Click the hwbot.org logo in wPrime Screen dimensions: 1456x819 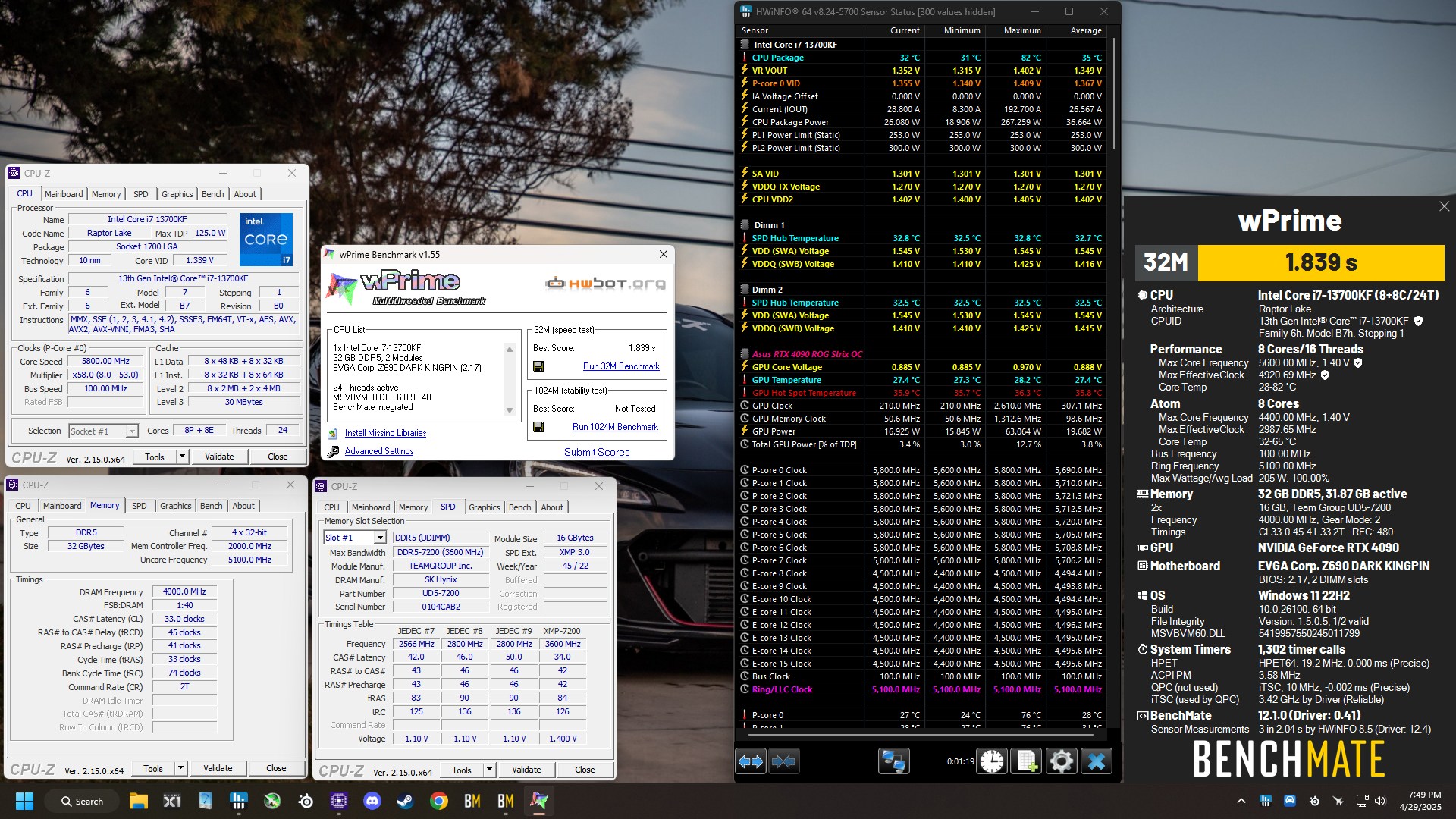pos(605,284)
